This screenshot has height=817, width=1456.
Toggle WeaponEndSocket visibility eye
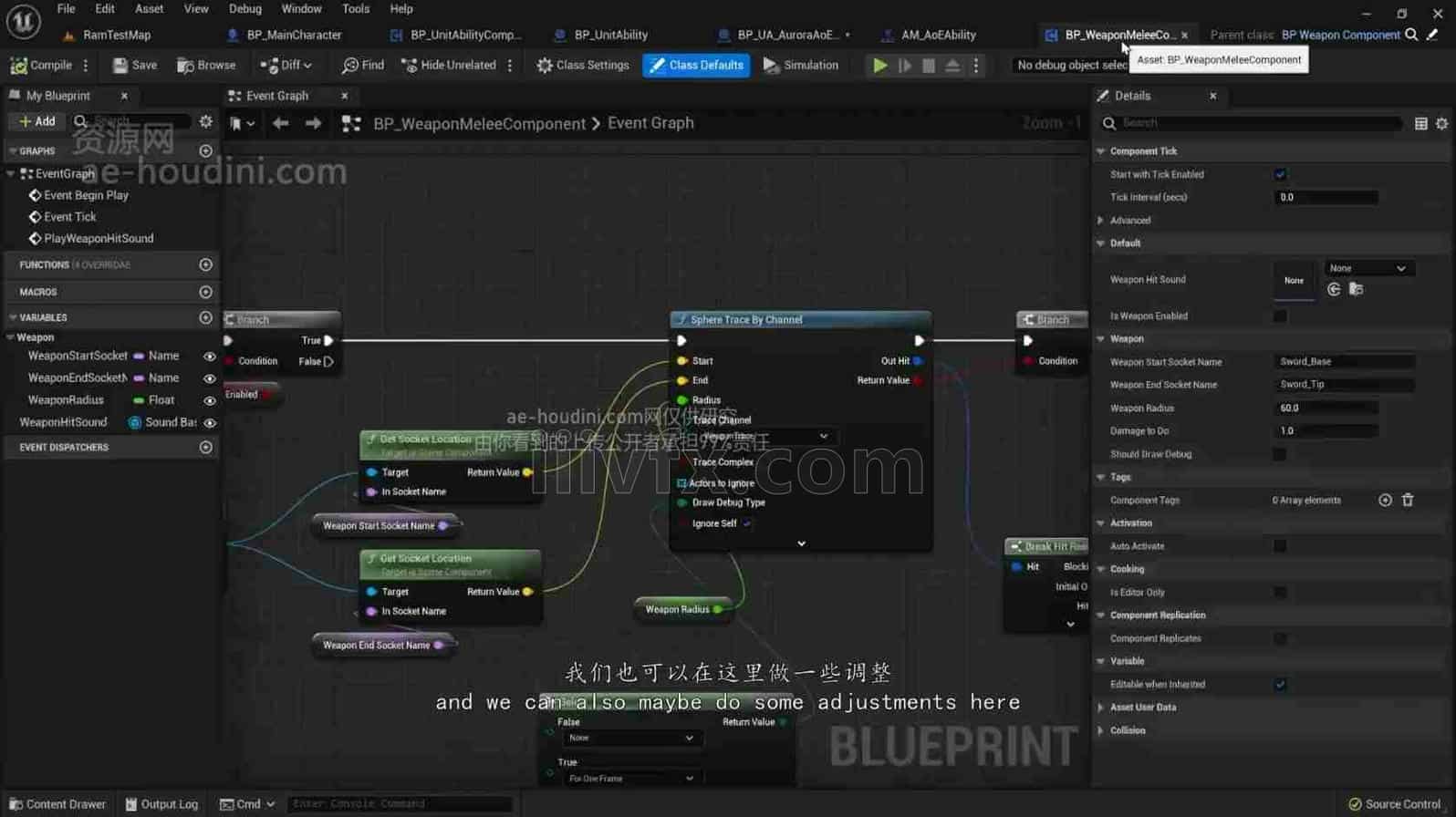click(x=209, y=378)
